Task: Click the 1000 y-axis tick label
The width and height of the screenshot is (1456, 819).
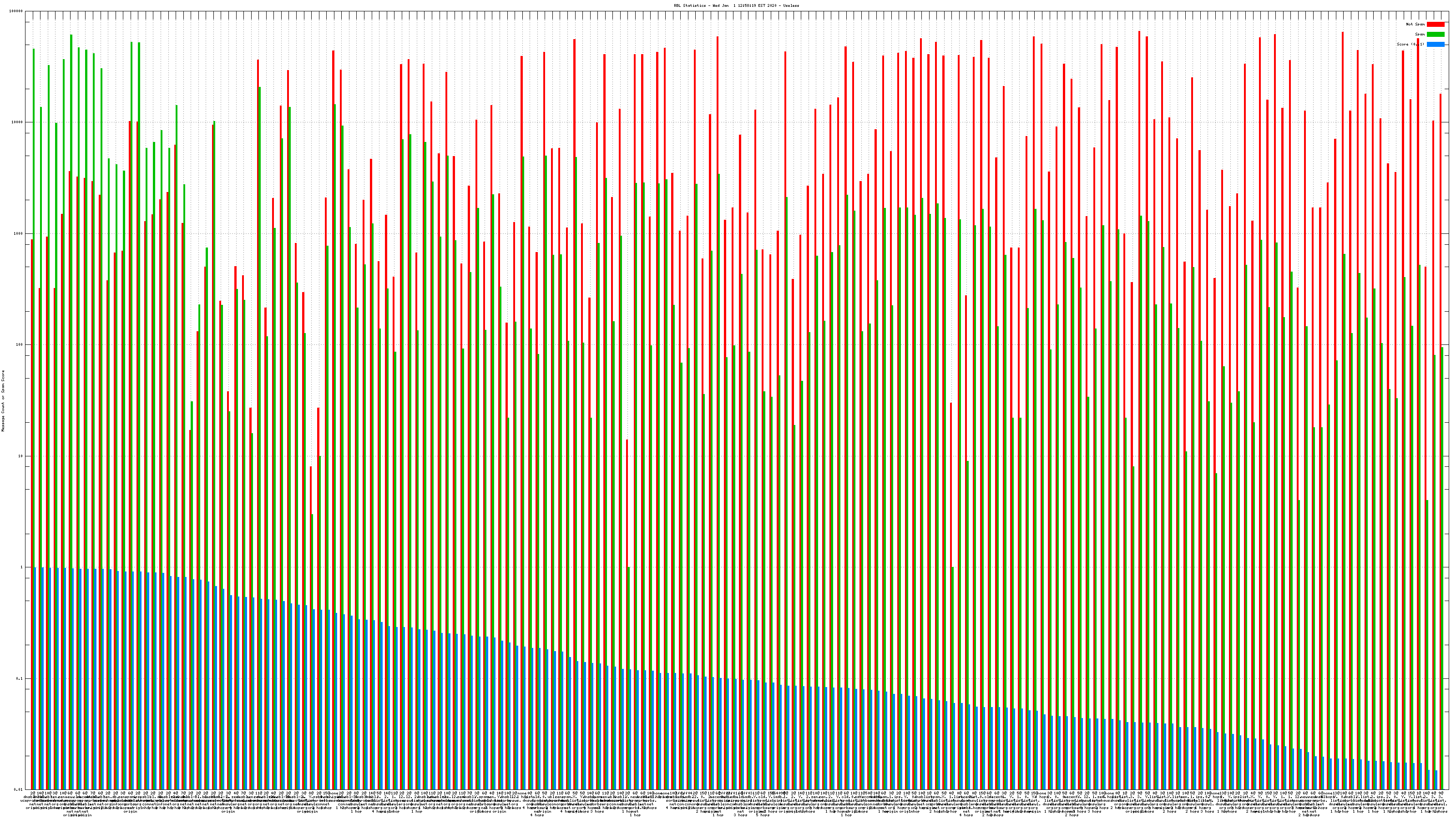Action: tap(19, 233)
